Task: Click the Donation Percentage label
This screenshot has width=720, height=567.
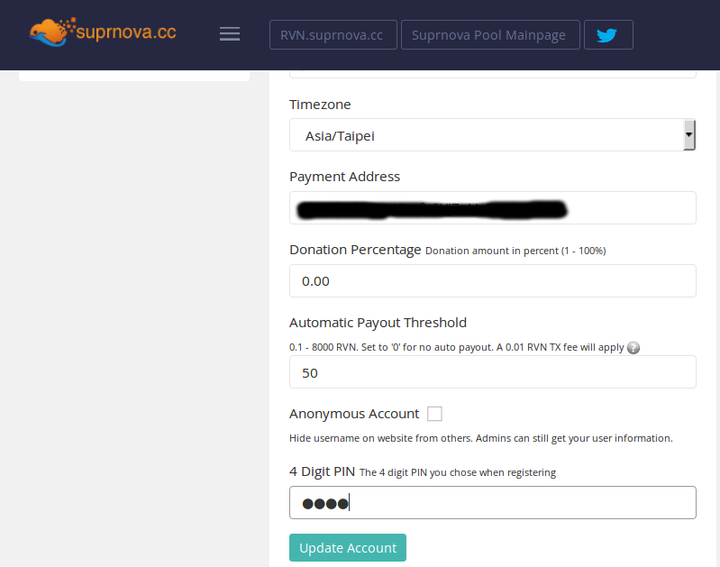Action: pos(355,250)
